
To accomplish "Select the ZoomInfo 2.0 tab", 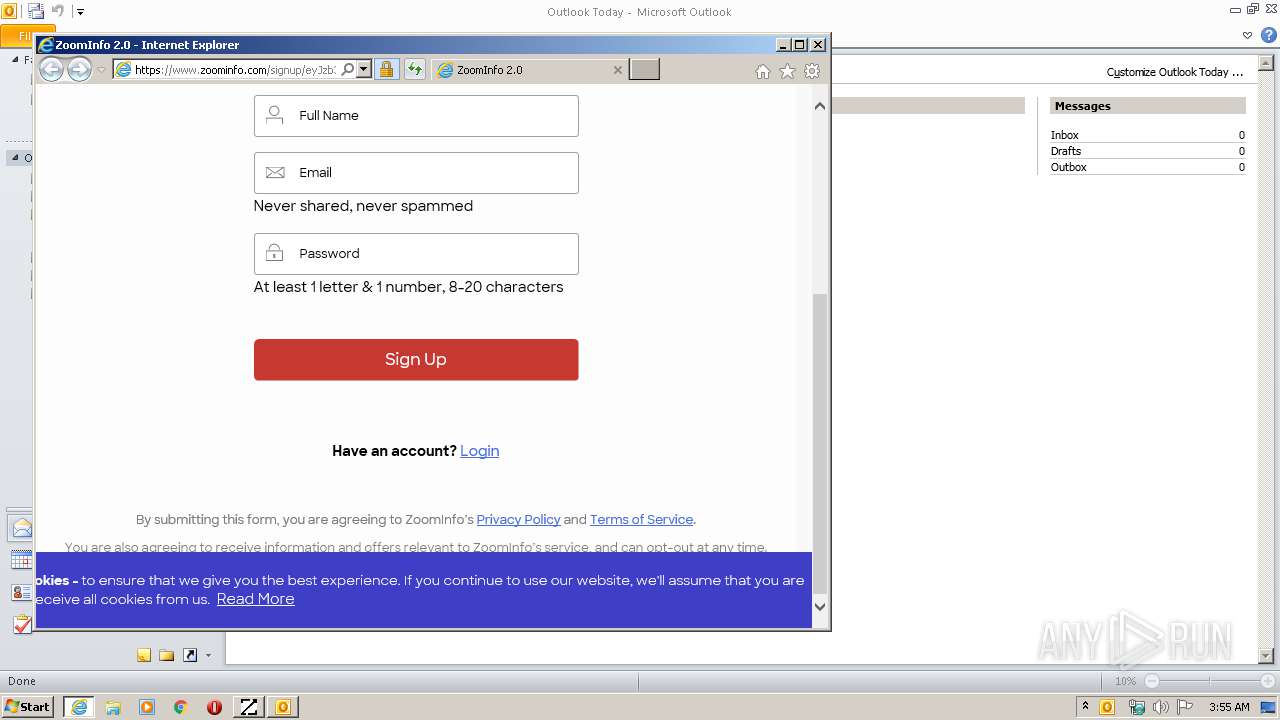I will click(x=529, y=70).
